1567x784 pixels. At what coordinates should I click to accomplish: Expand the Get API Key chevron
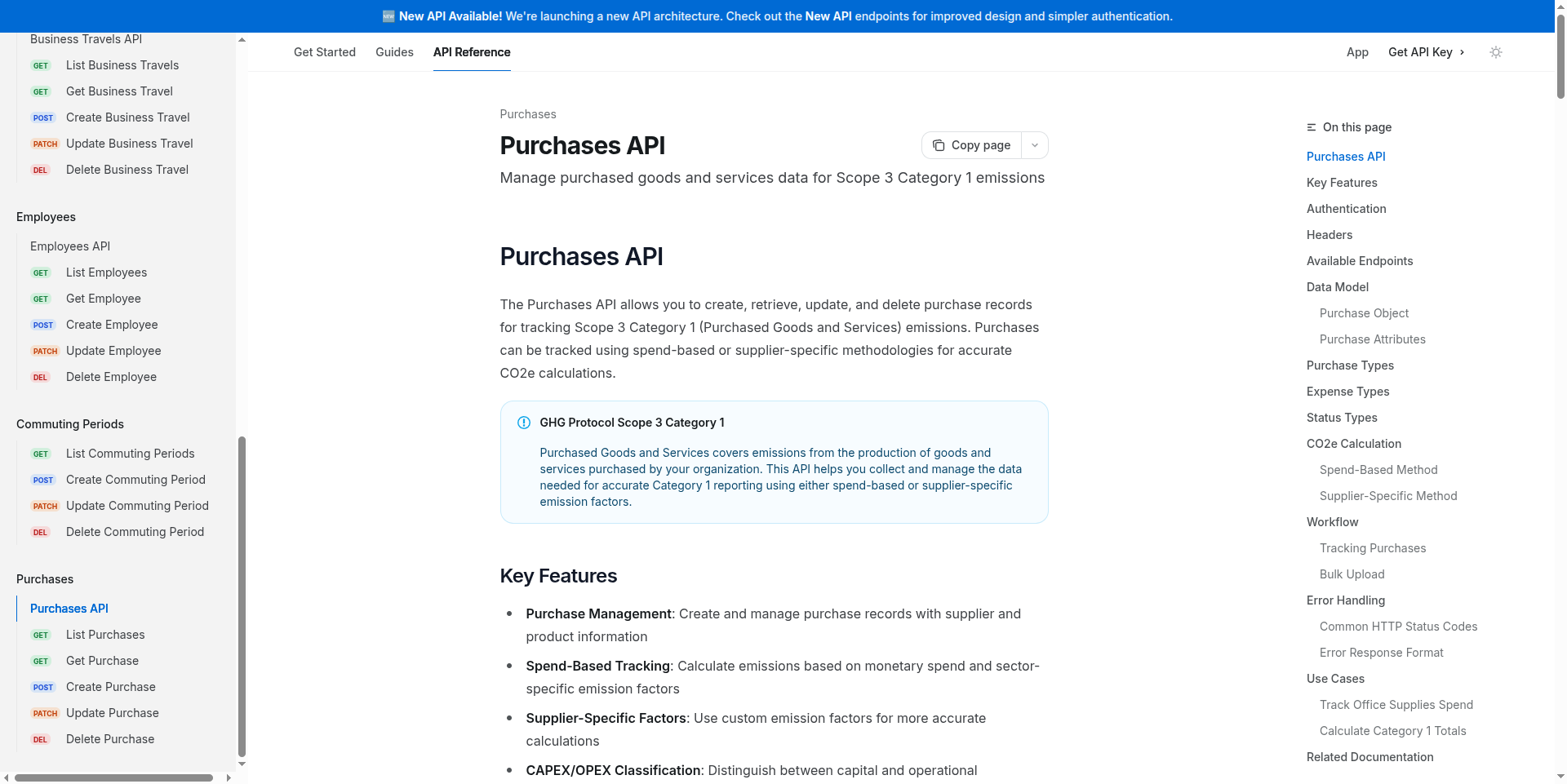1460,52
